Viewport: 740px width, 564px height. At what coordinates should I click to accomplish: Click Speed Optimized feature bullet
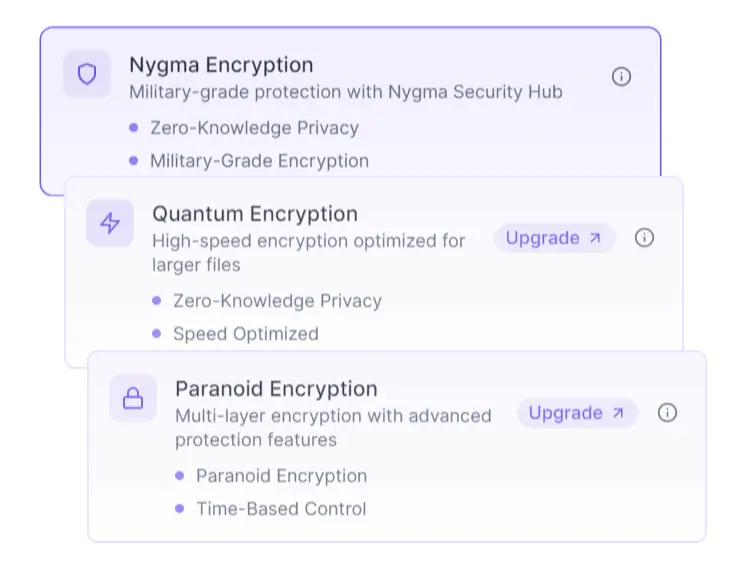[246, 334]
